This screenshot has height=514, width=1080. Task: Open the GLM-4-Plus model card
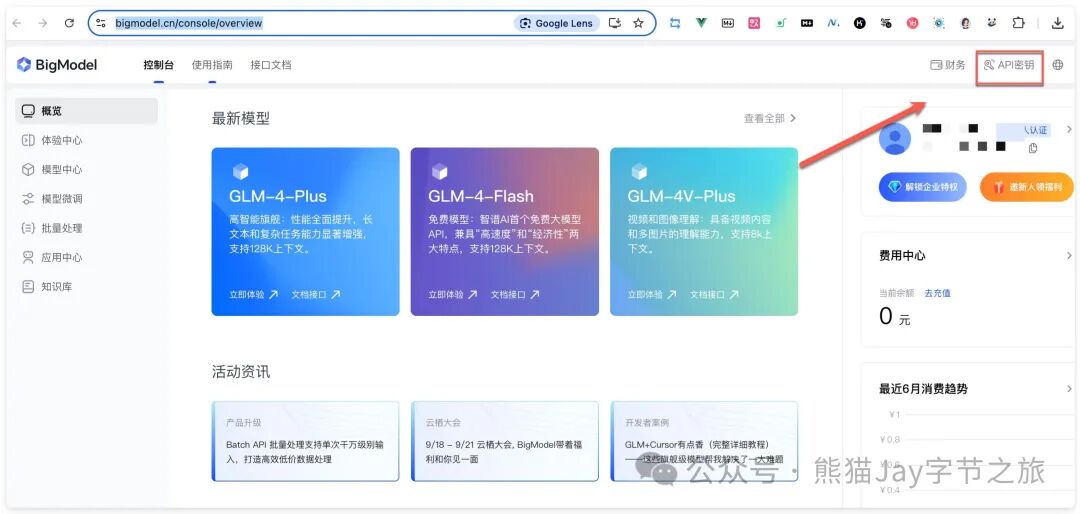click(x=305, y=232)
